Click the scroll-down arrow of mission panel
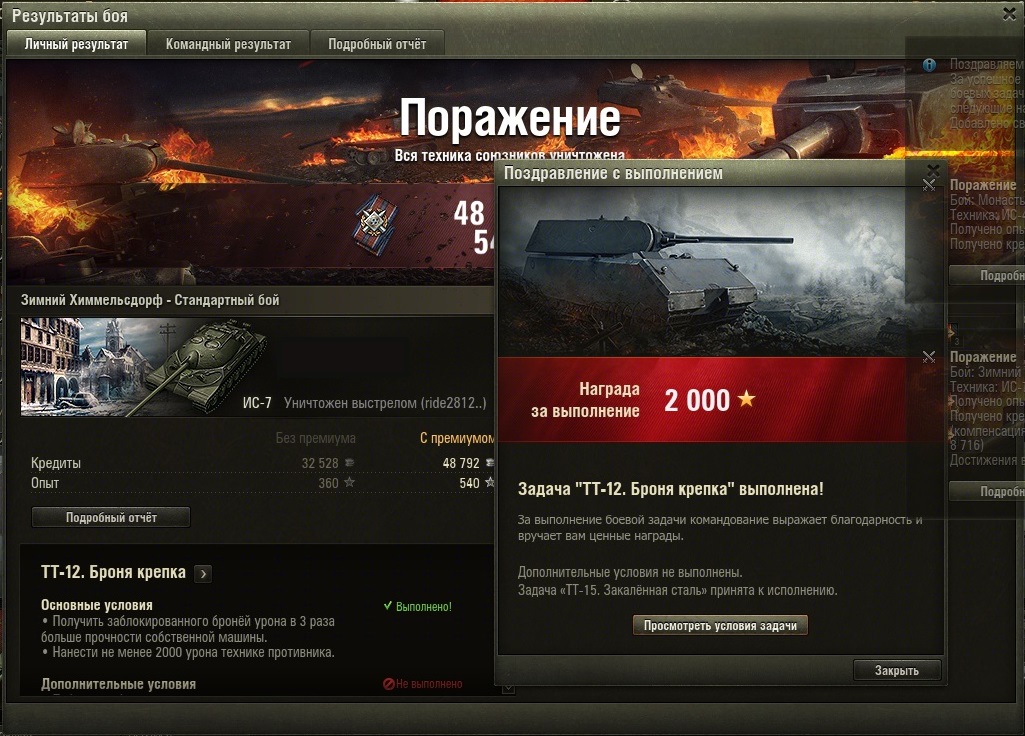 (508, 689)
